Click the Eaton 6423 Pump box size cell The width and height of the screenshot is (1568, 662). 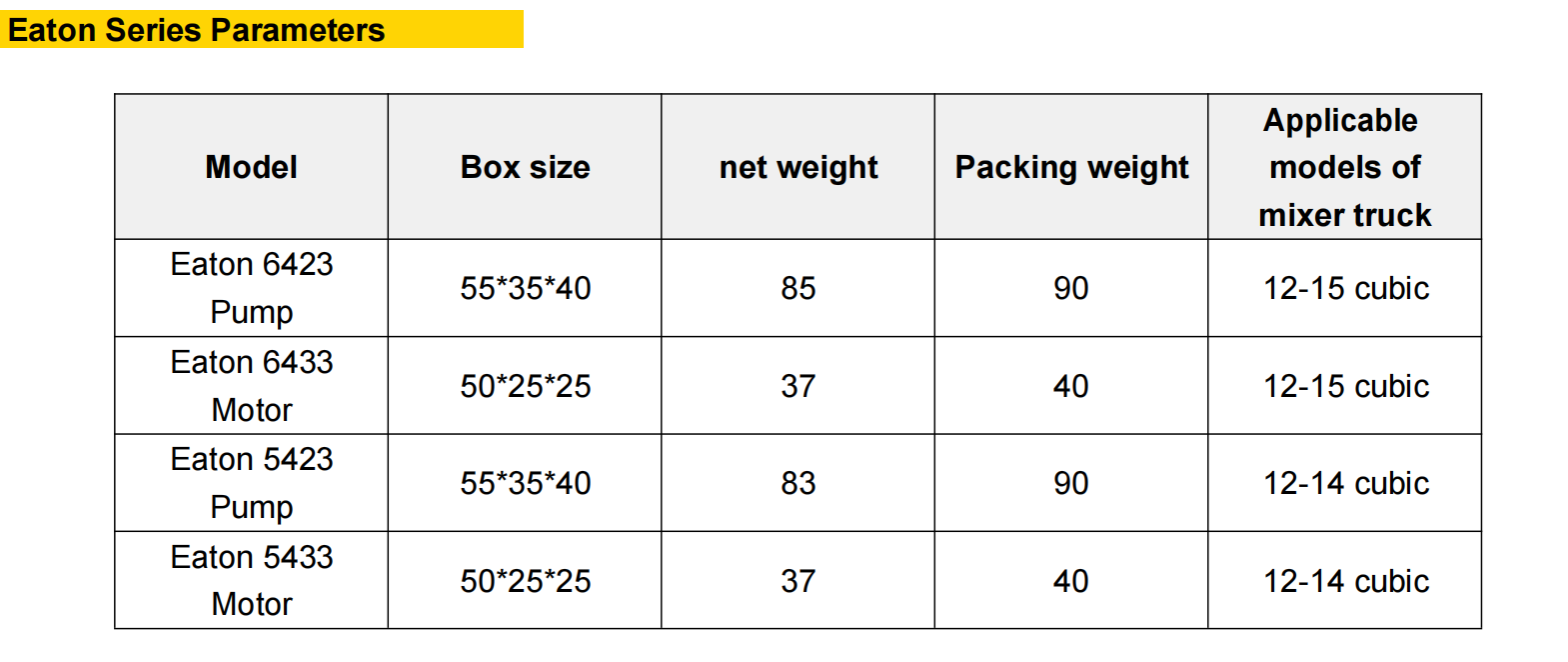(x=525, y=288)
